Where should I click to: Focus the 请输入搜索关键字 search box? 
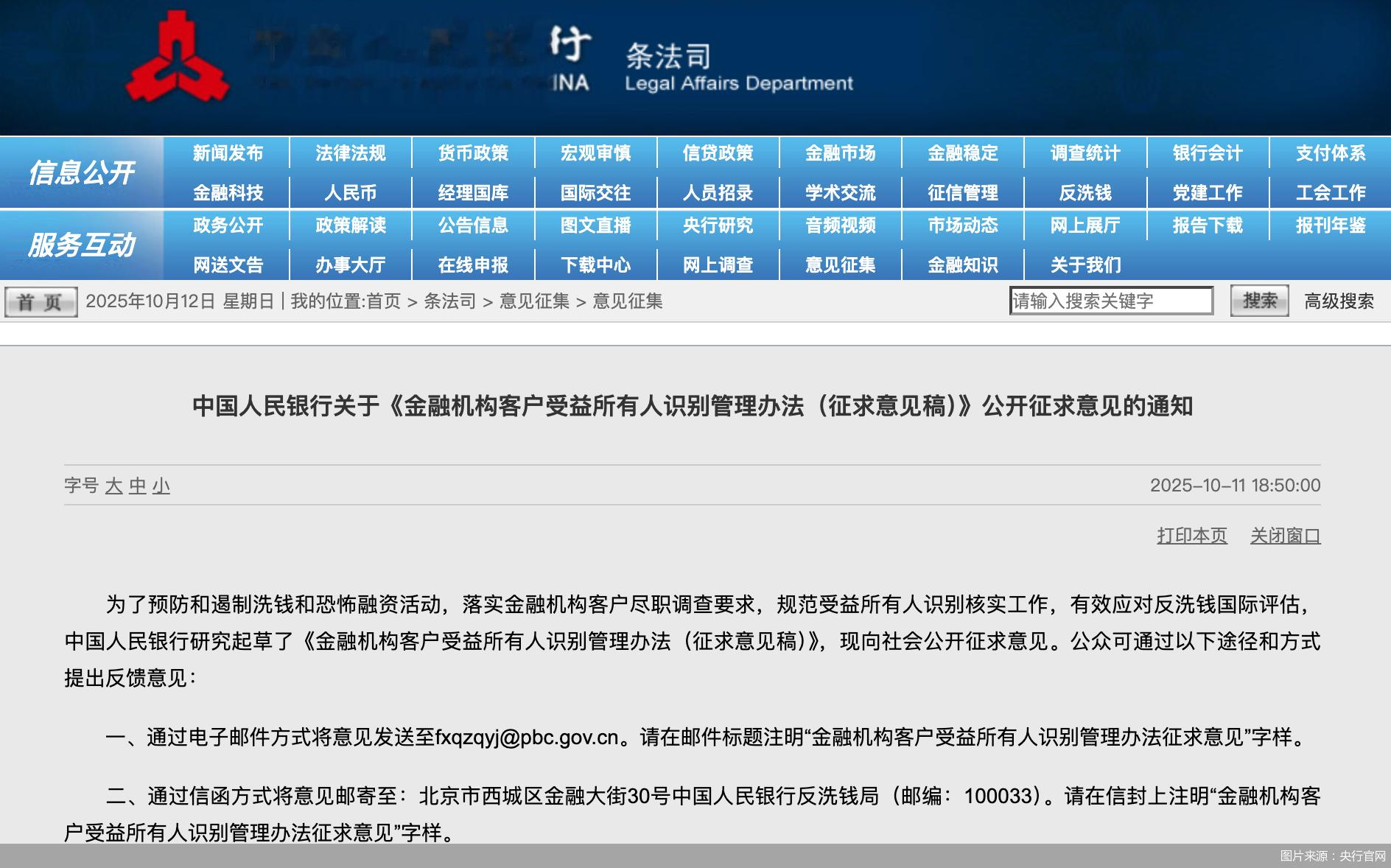(x=1111, y=301)
